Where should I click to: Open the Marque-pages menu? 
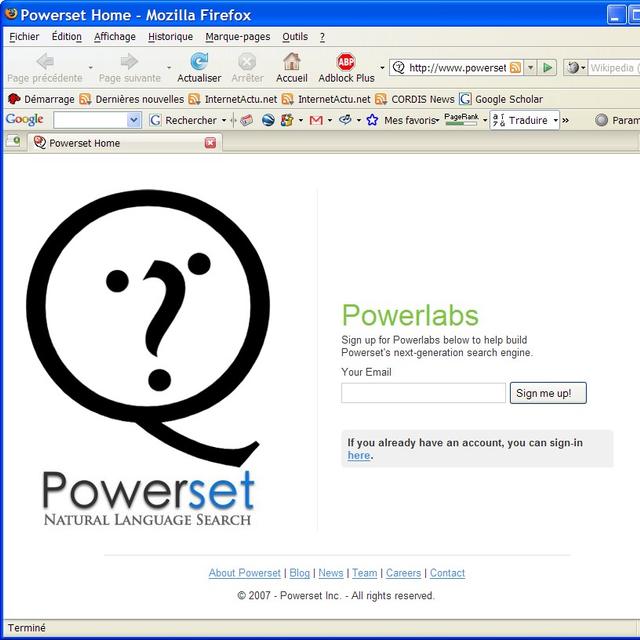point(238,37)
